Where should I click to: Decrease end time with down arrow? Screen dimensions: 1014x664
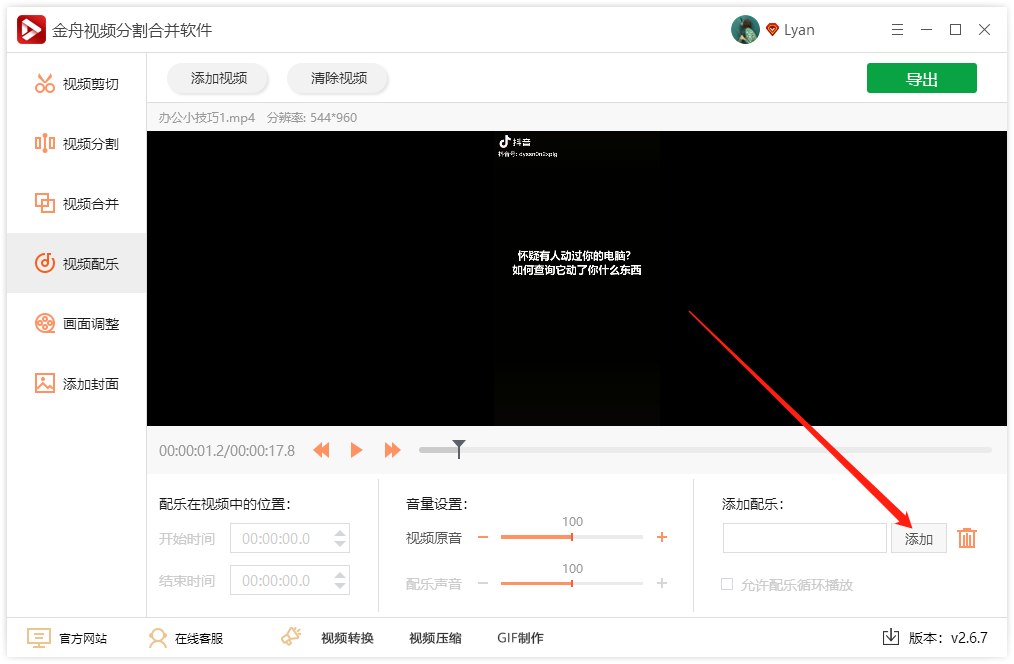[340, 586]
